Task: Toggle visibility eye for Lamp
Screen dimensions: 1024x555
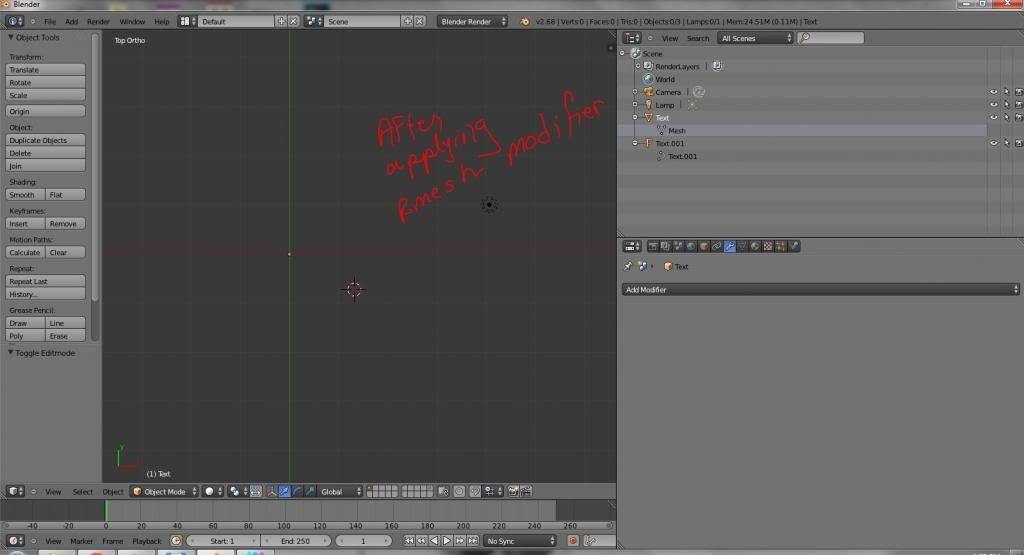Action: pyautogui.click(x=993, y=104)
